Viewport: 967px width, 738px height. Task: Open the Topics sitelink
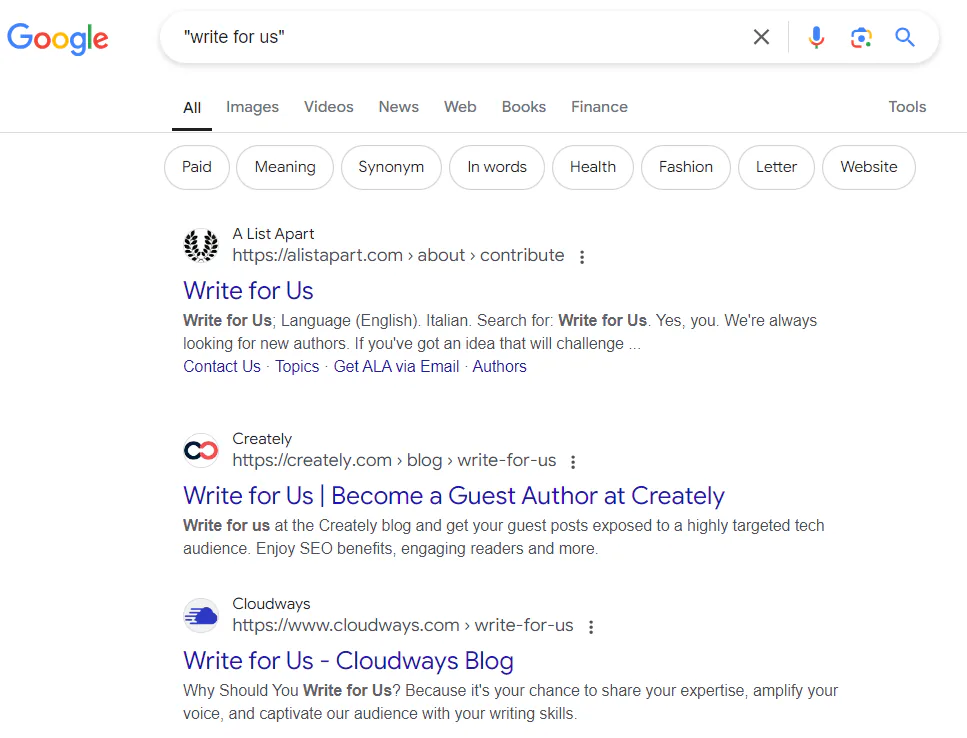click(x=297, y=366)
